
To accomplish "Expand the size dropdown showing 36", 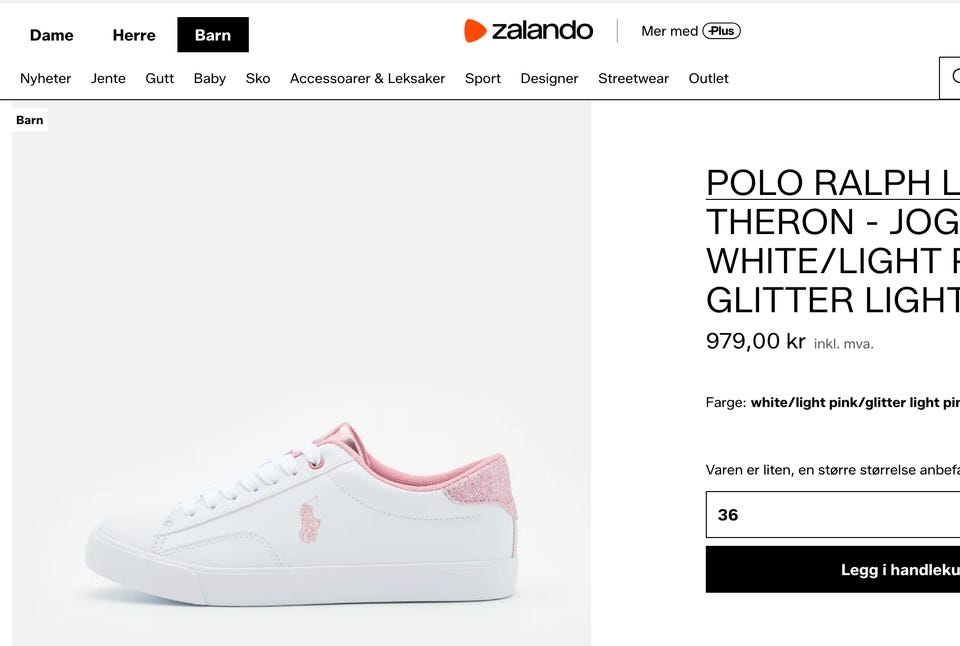I will [832, 514].
